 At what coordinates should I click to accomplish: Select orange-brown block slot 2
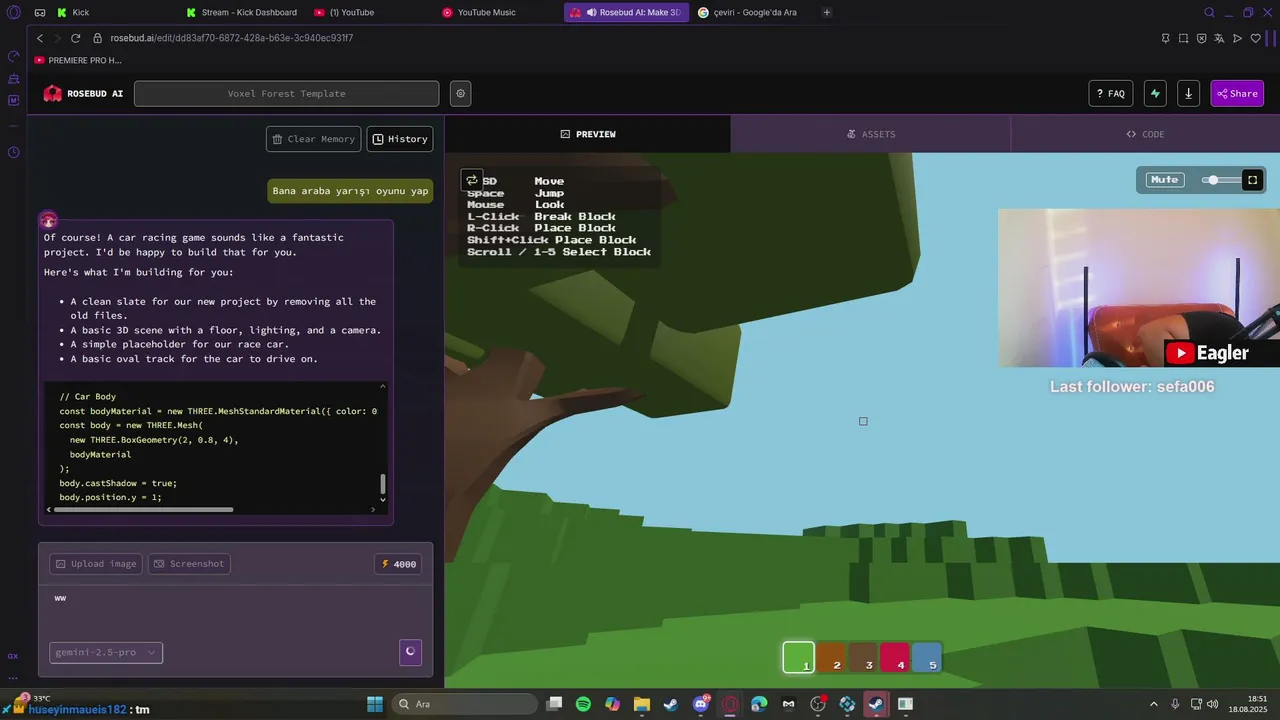831,657
